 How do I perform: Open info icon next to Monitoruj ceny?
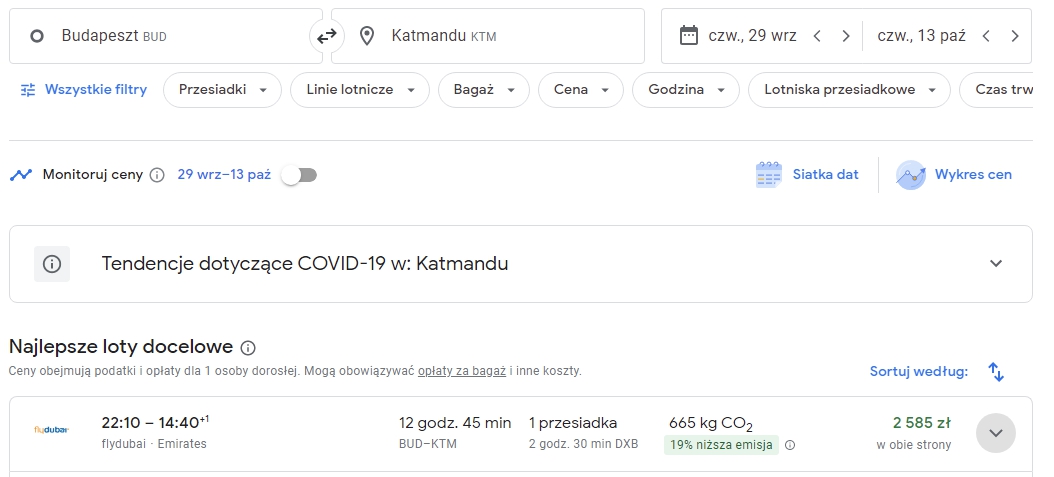[157, 175]
